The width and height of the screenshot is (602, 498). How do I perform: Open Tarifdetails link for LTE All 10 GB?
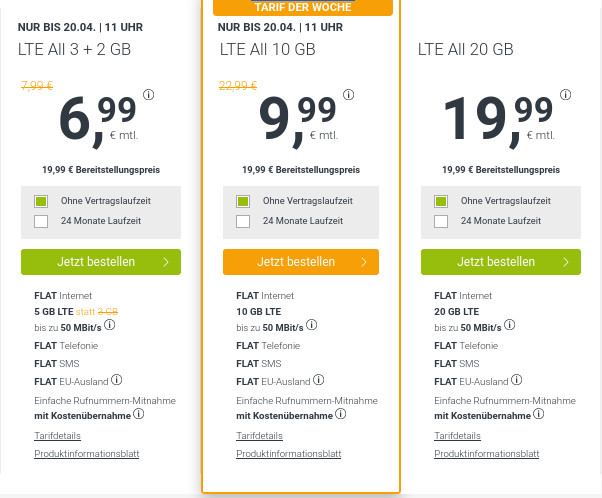coord(259,436)
